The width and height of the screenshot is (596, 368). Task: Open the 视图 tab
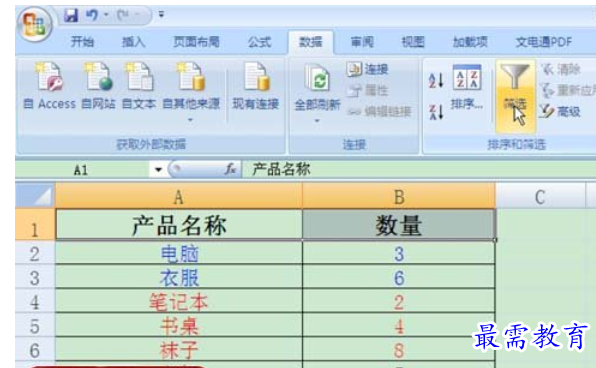tap(413, 41)
